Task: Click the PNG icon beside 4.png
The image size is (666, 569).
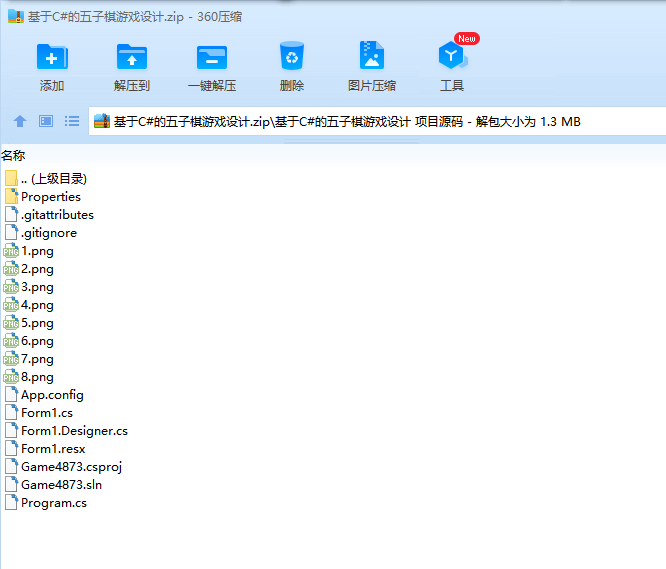Action: point(11,305)
